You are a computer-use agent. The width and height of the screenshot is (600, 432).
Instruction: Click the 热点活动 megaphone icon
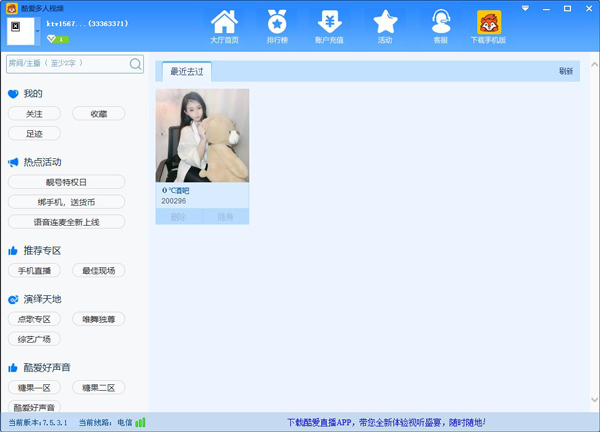coord(13,162)
